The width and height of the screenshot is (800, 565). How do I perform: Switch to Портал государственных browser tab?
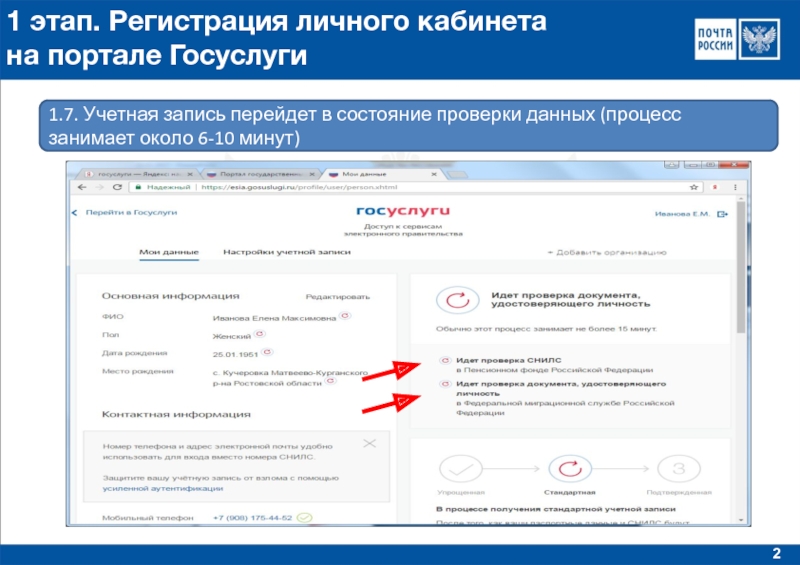260,175
